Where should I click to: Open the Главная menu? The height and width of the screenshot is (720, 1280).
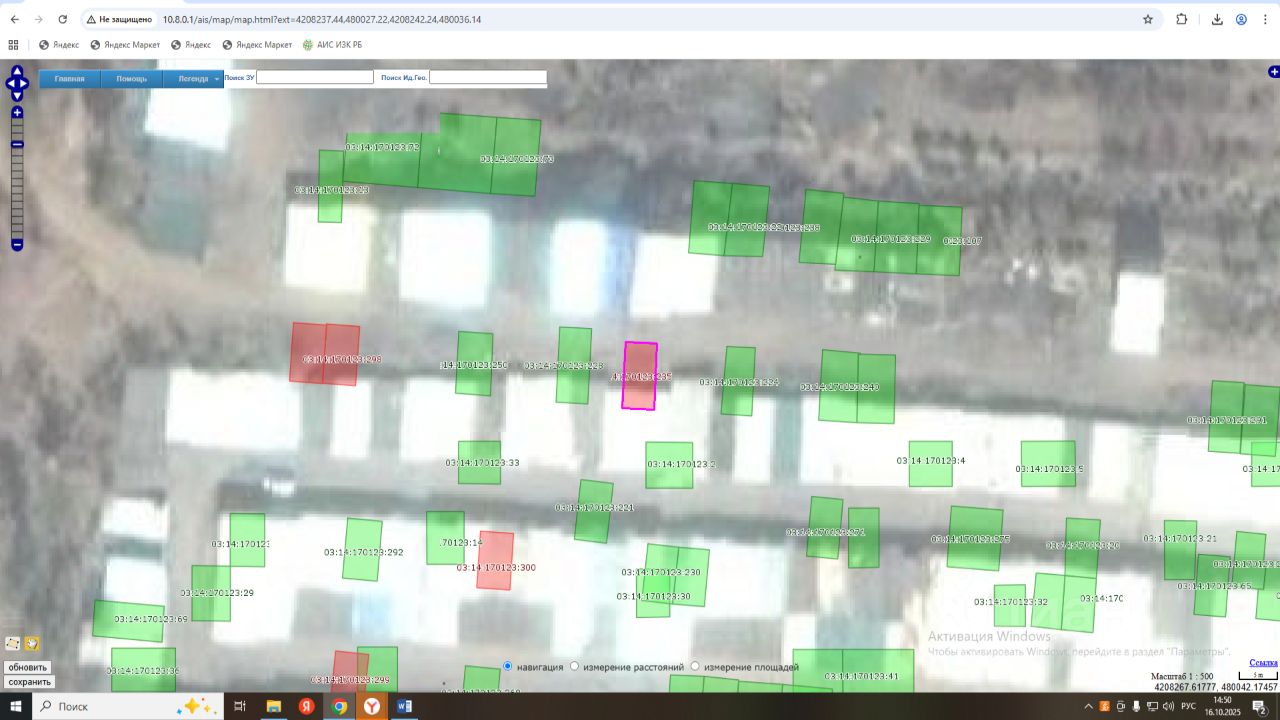[x=70, y=79]
